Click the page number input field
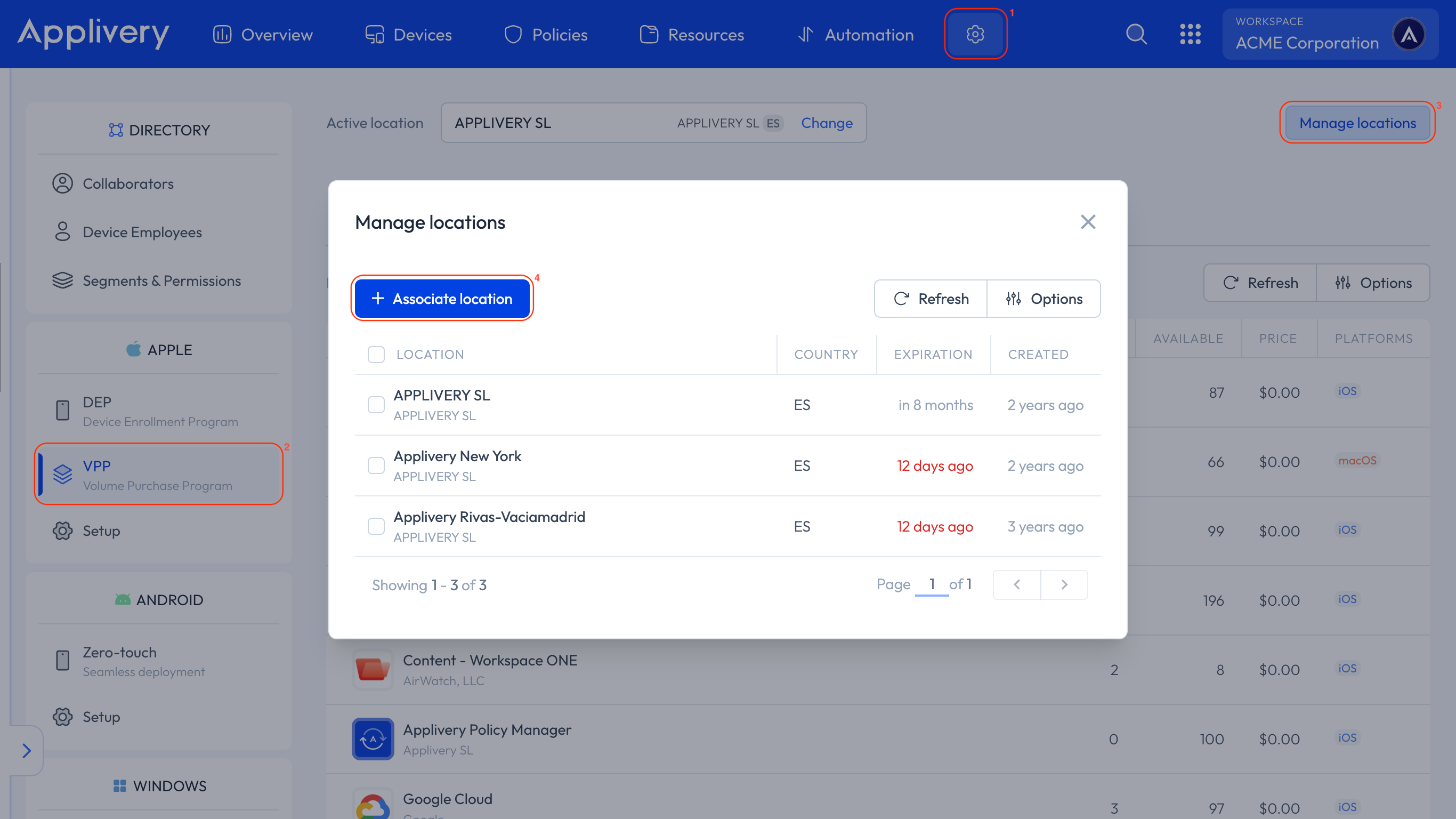Screen dimensions: 1456x819 pyautogui.click(x=932, y=584)
